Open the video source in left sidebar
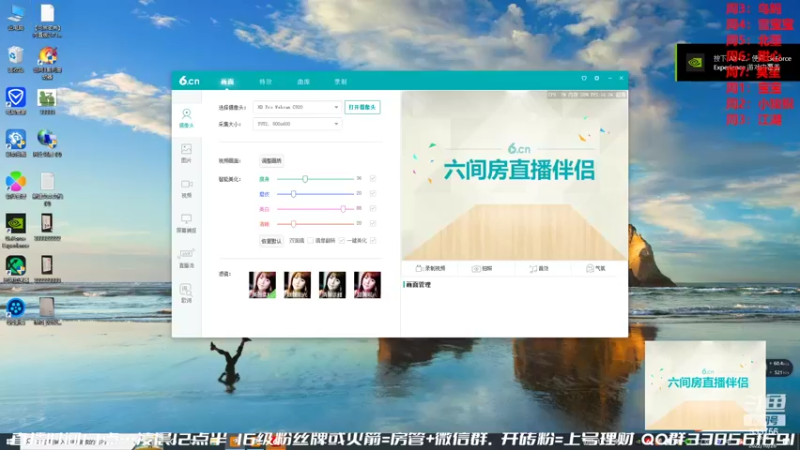The height and width of the screenshot is (450, 800). click(x=186, y=188)
